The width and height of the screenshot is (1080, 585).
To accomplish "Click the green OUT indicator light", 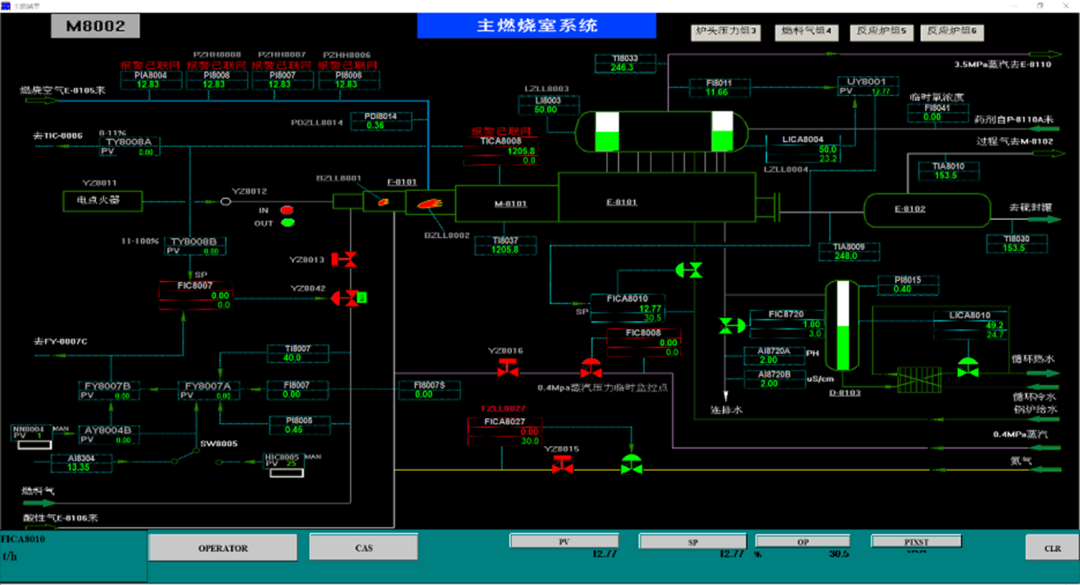I will pyautogui.click(x=288, y=223).
